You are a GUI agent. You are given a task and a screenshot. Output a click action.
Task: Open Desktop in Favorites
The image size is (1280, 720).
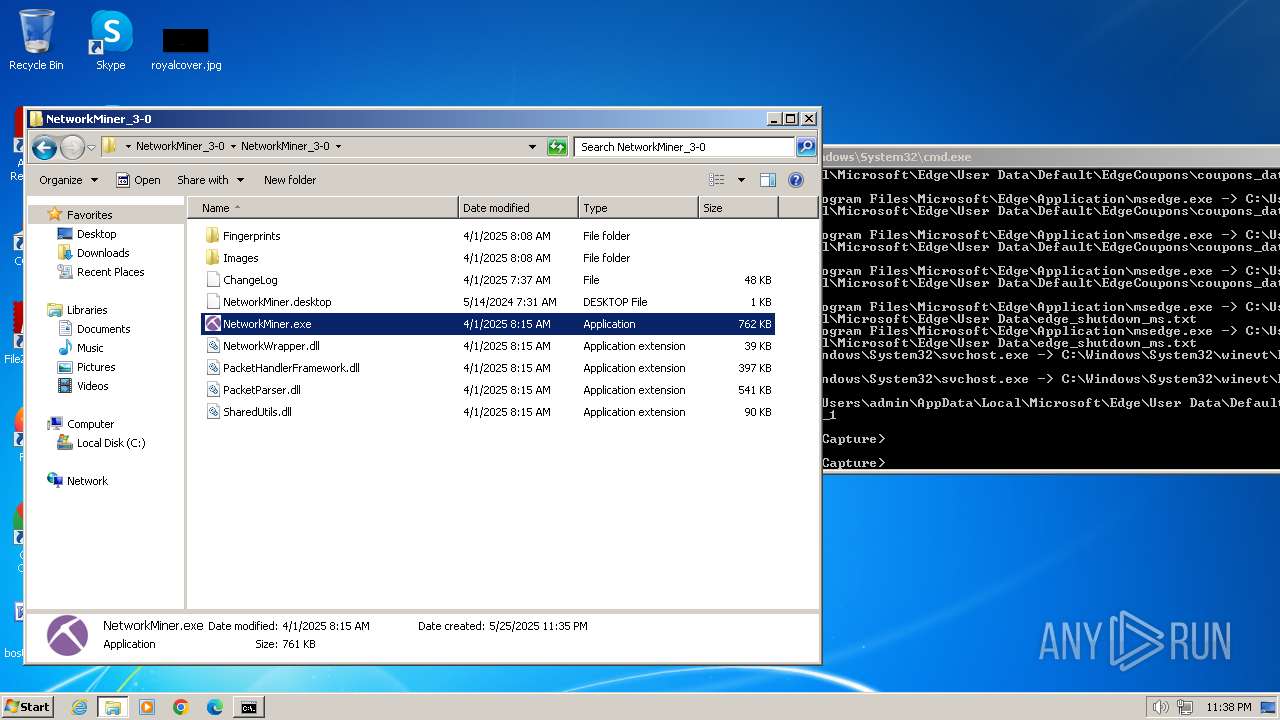tap(96, 234)
